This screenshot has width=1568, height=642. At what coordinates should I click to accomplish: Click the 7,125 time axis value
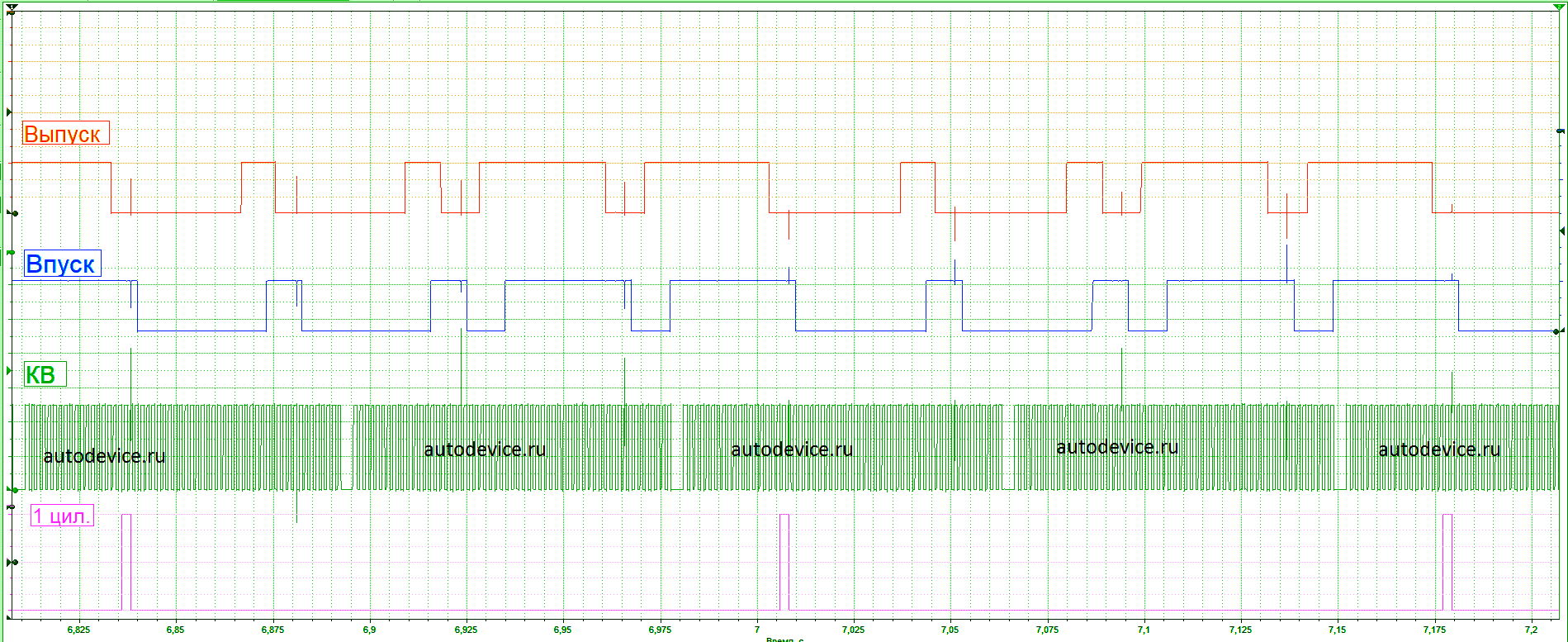[x=1241, y=630]
